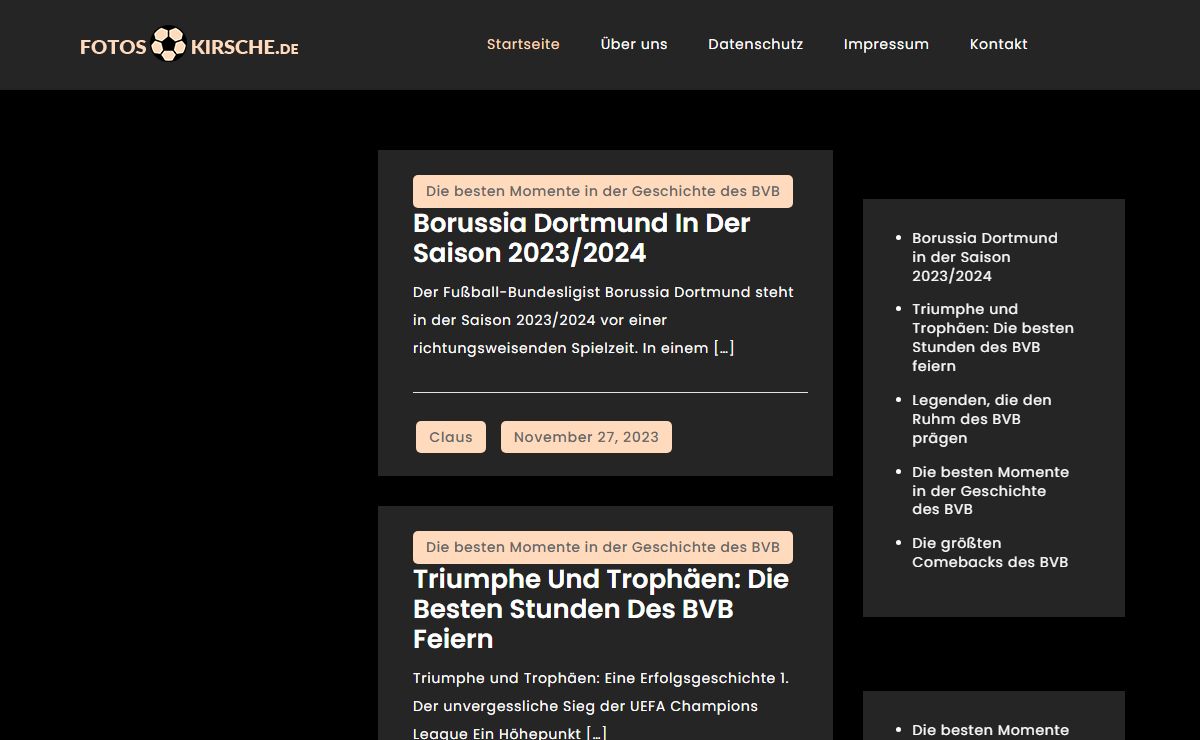Image resolution: width=1200 pixels, height=740 pixels.
Task: Click the excerpt starting 'Triumphe und Trophäen: Eine Erfolgsgeschichte'
Action: (601, 706)
